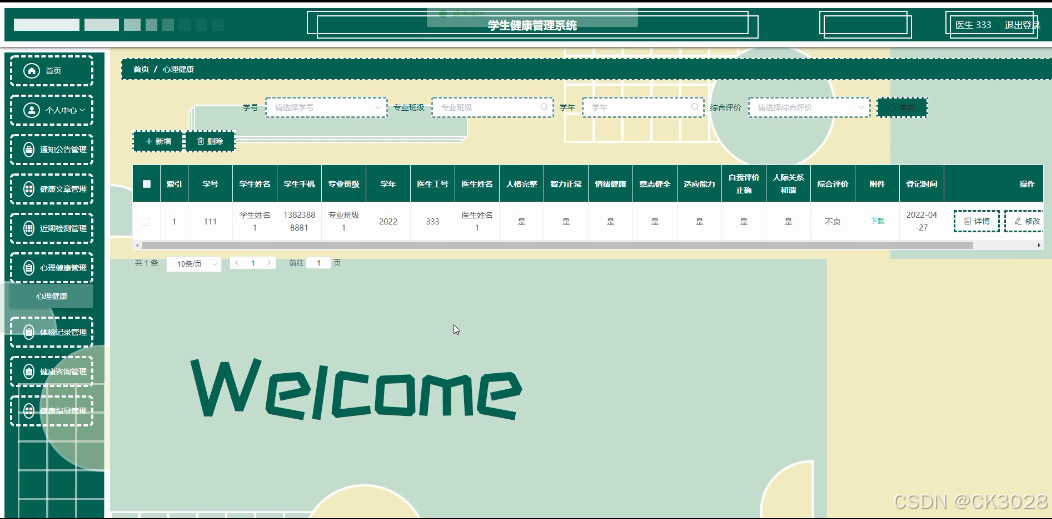Click the 登记时间 column header
Viewport: 1052px width, 519px height.
coord(921,184)
